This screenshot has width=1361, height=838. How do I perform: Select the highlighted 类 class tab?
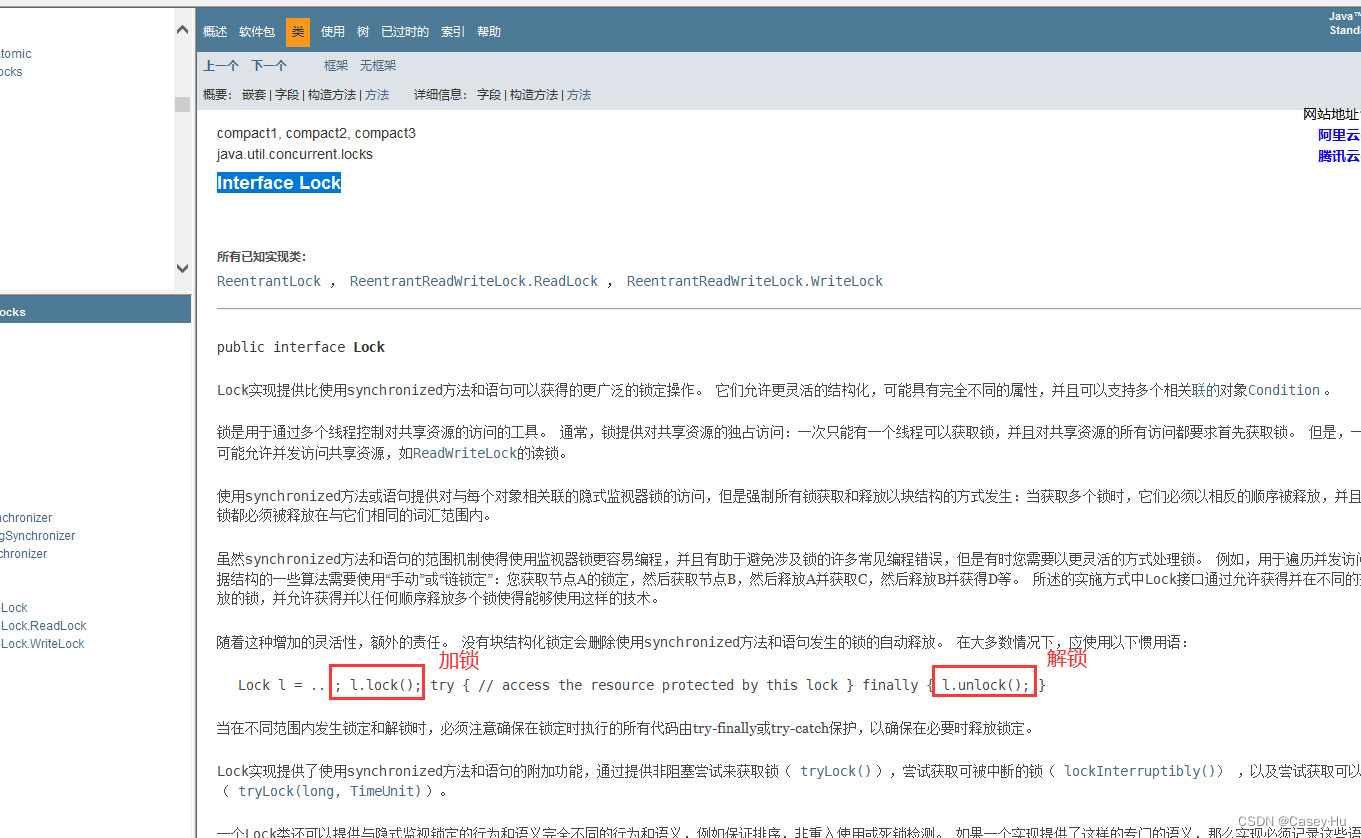[298, 32]
